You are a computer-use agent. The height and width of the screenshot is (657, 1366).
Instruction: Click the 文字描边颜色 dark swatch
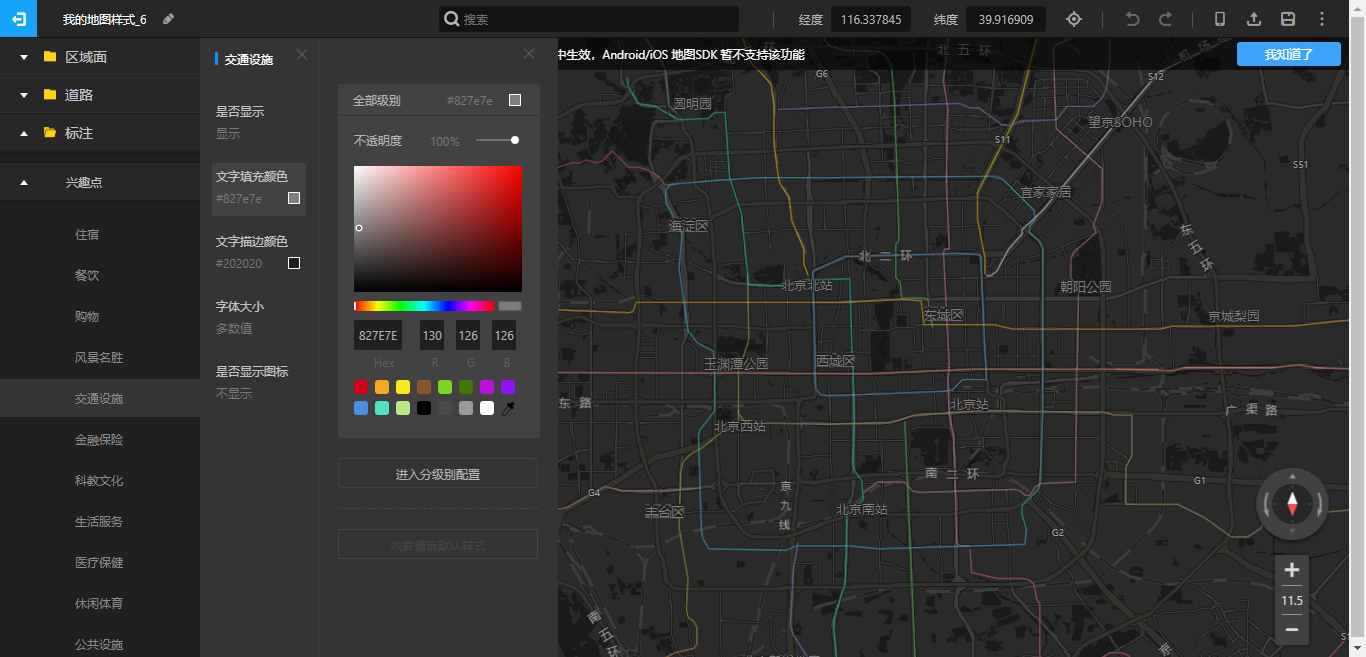click(x=294, y=263)
